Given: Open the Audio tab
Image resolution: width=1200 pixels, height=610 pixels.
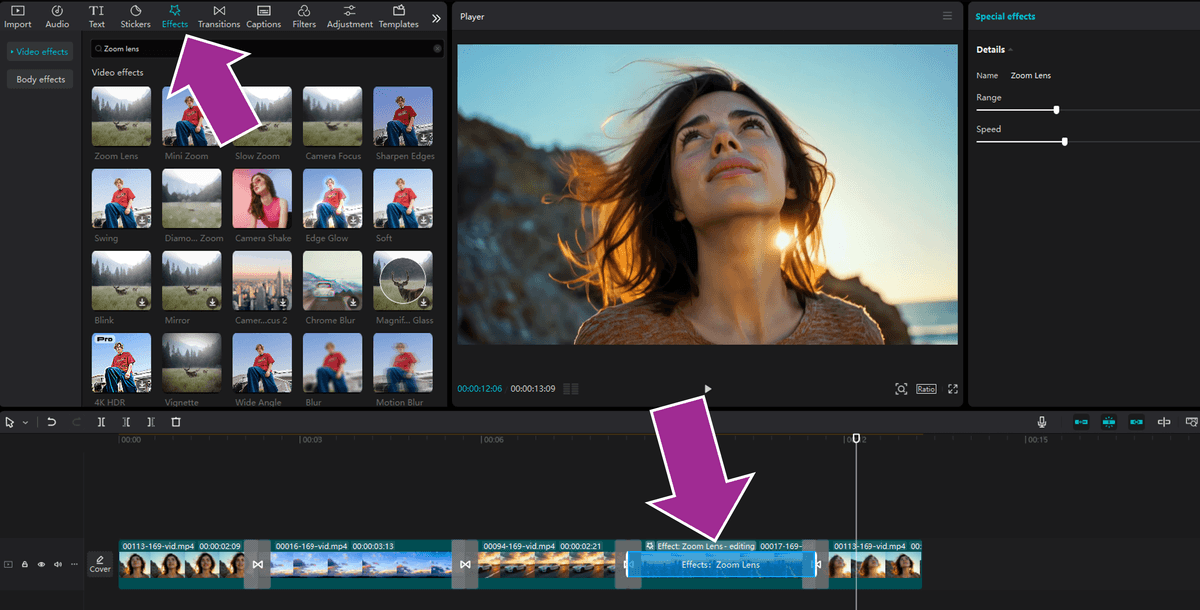Looking at the screenshot, I should [57, 16].
